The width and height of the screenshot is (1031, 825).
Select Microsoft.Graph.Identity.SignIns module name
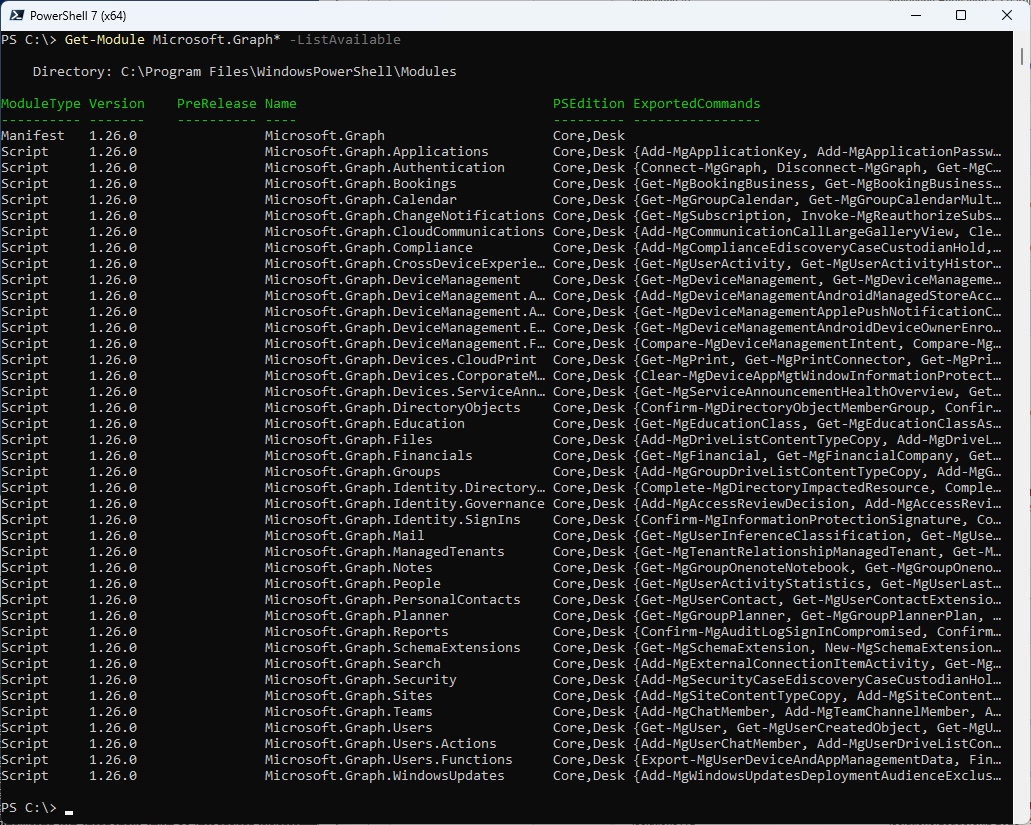point(393,519)
